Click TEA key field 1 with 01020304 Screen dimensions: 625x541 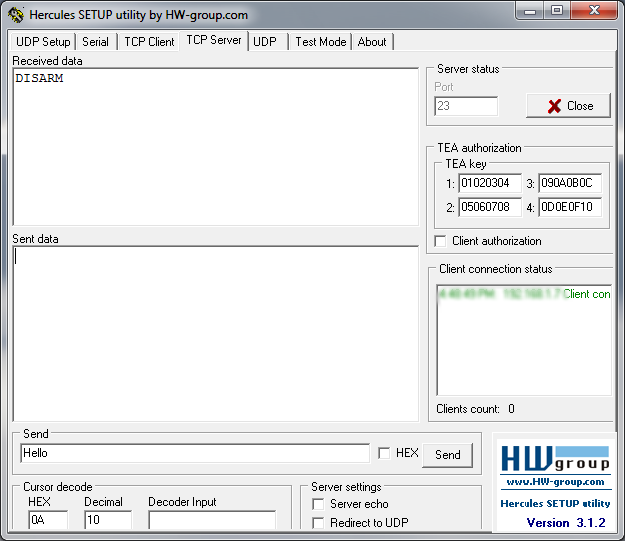pyautogui.click(x=490, y=183)
